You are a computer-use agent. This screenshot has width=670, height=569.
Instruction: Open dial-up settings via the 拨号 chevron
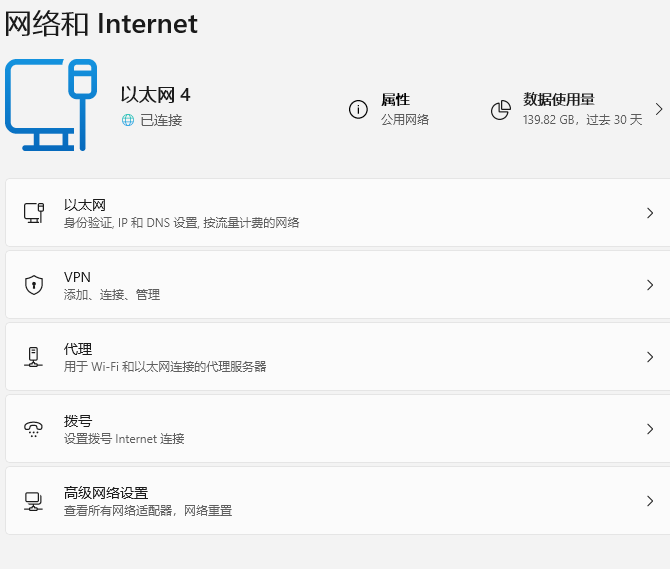click(x=650, y=429)
